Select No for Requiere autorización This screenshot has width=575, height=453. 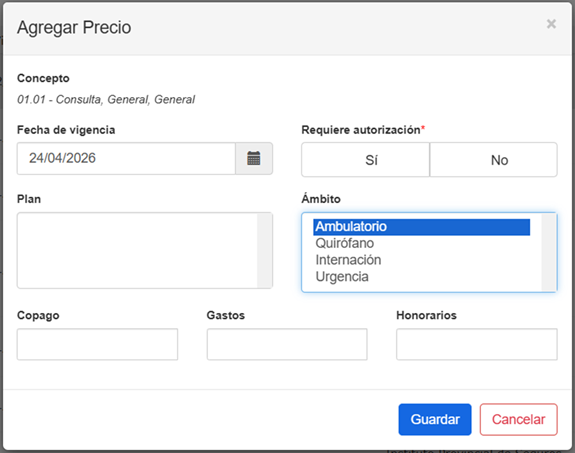(494, 160)
